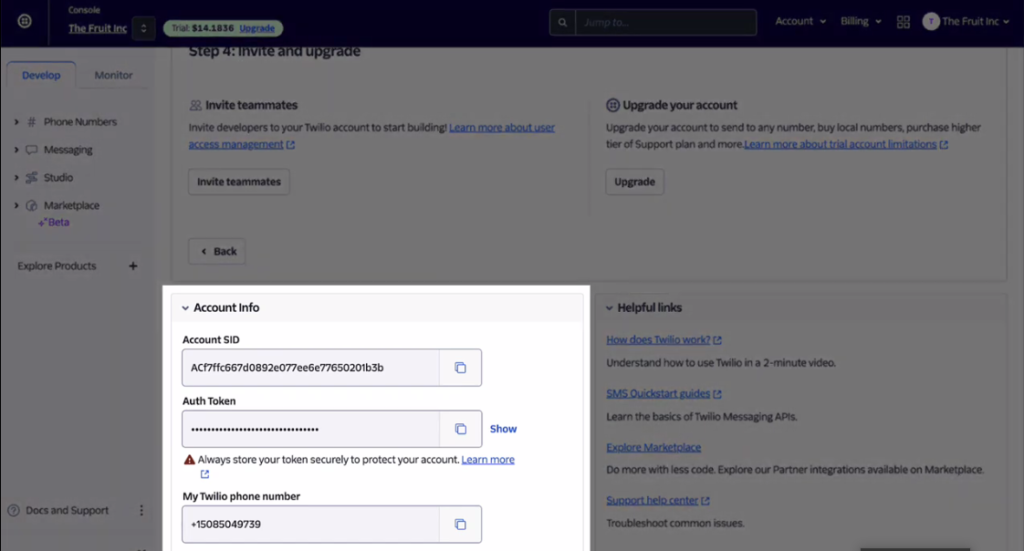Select the masked Auth Token field

click(x=311, y=429)
